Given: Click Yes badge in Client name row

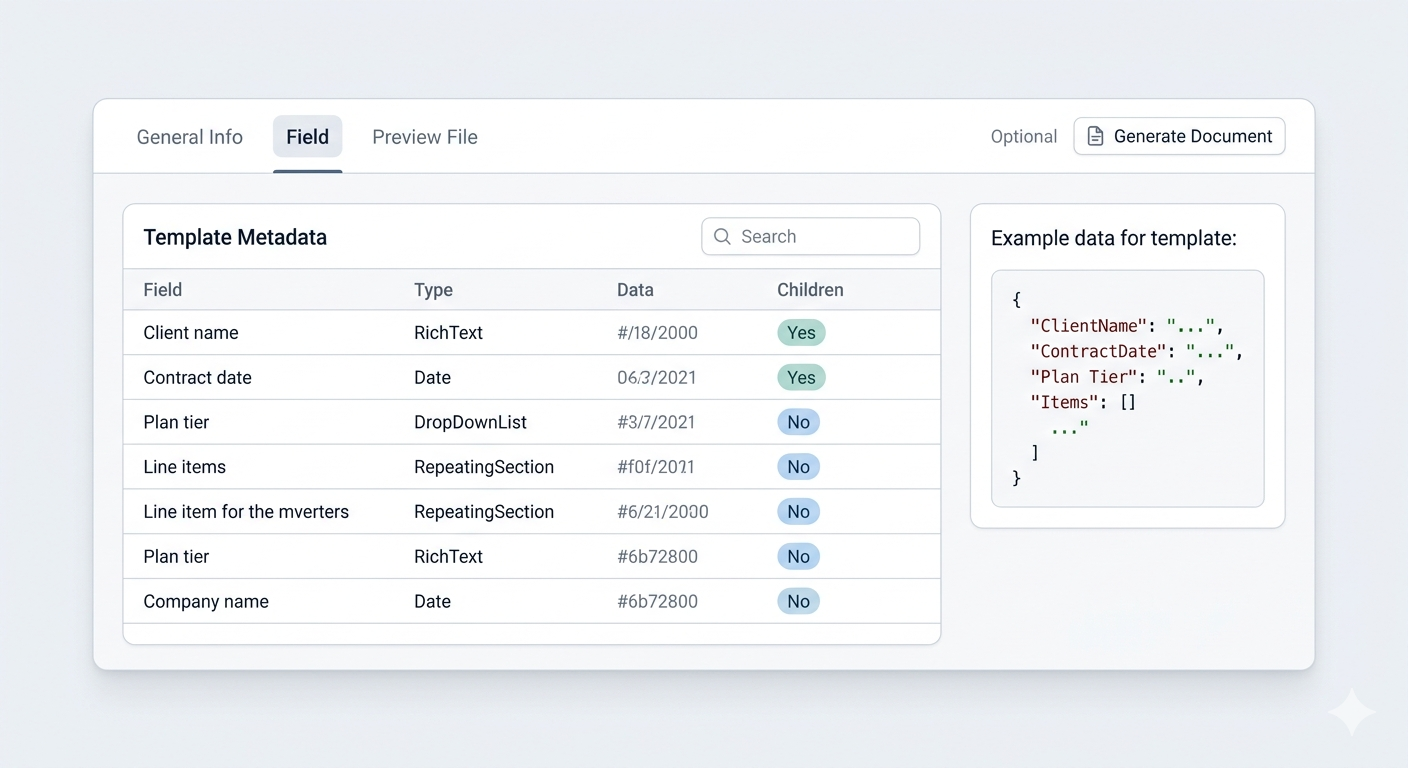Looking at the screenshot, I should click(801, 333).
